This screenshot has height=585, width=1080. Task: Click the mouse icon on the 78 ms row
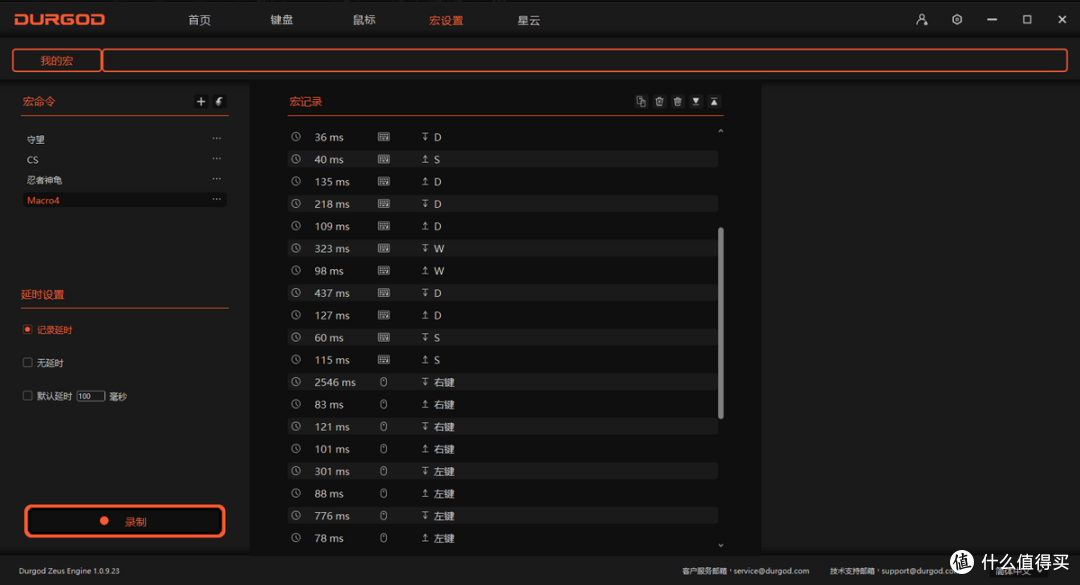tap(384, 538)
